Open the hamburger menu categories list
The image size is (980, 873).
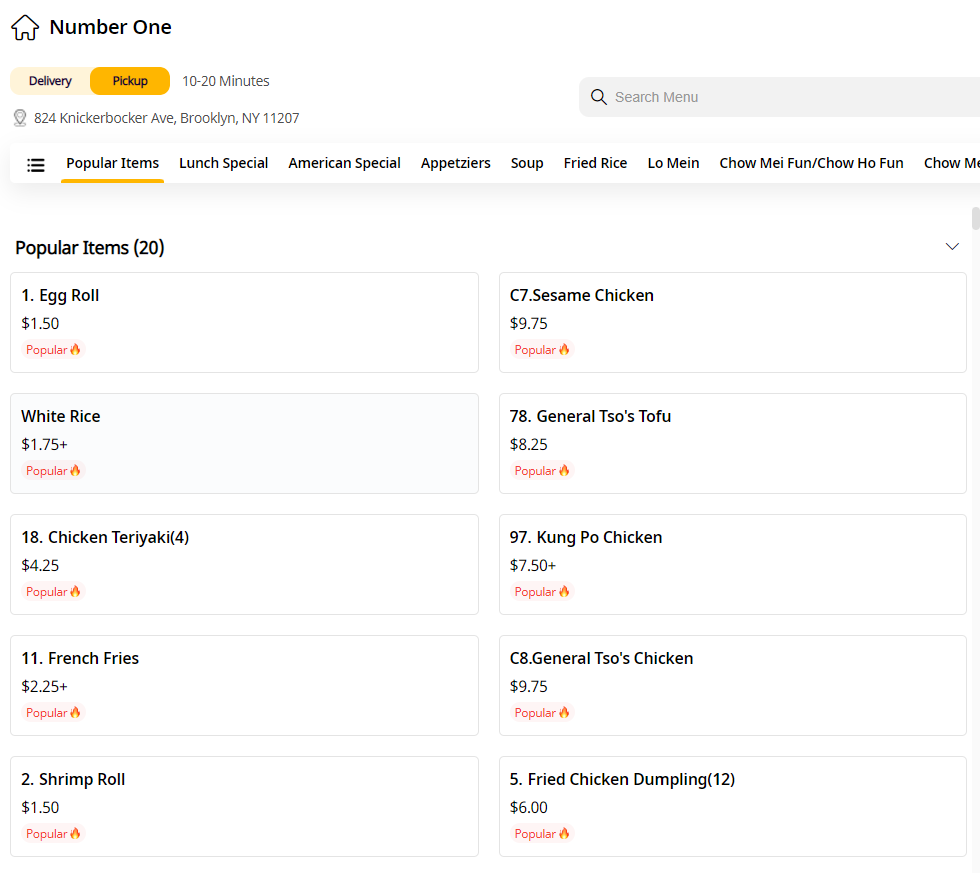(36, 164)
